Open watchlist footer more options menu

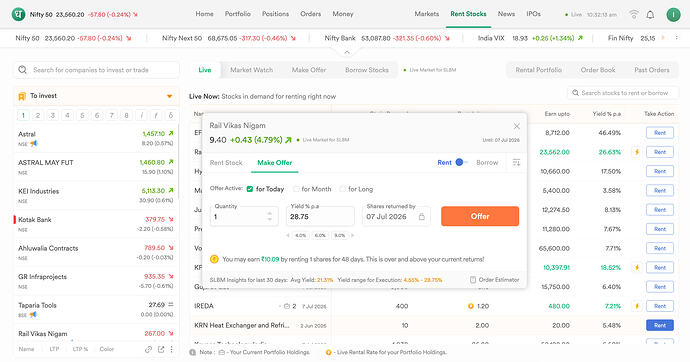click(172, 349)
